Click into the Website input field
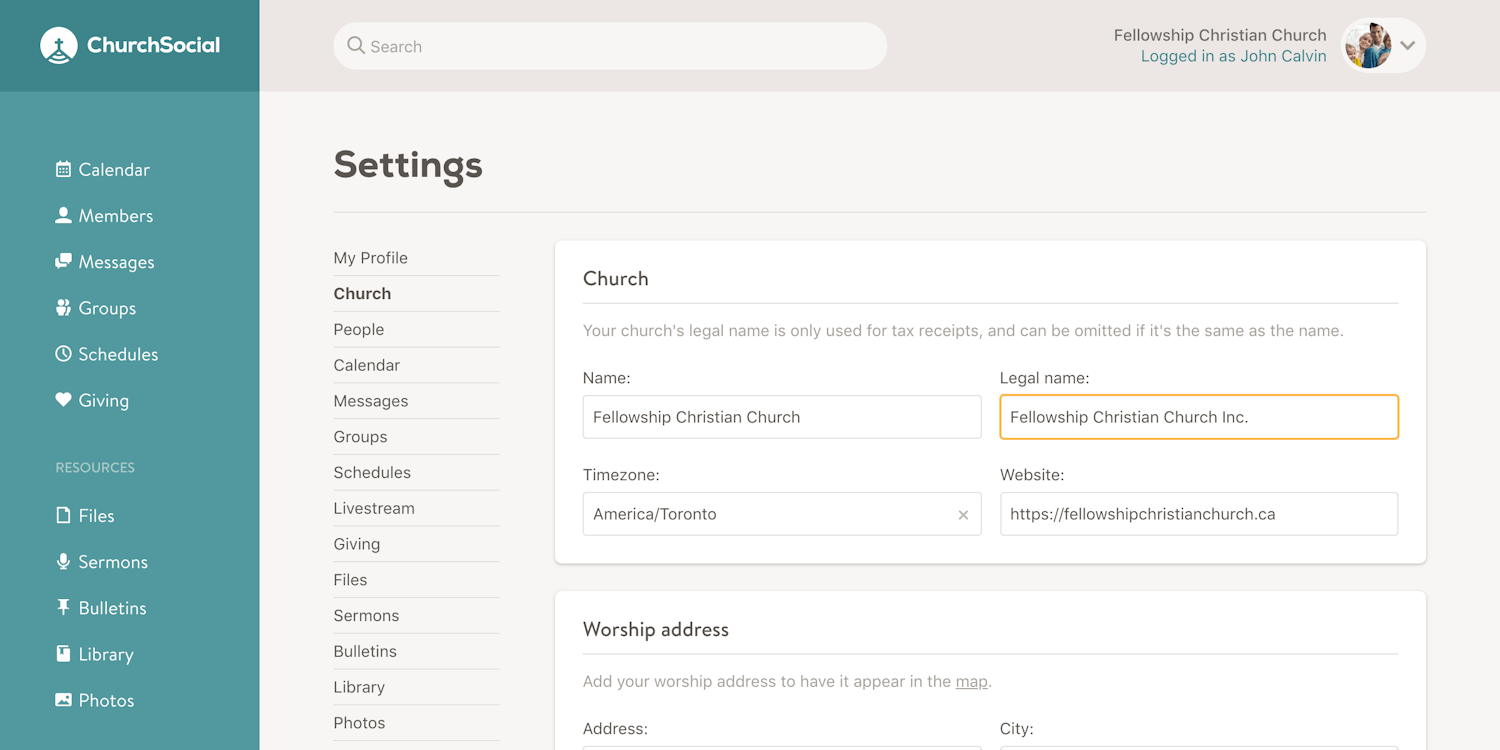Screen dimensions: 1500x750 point(1198,514)
